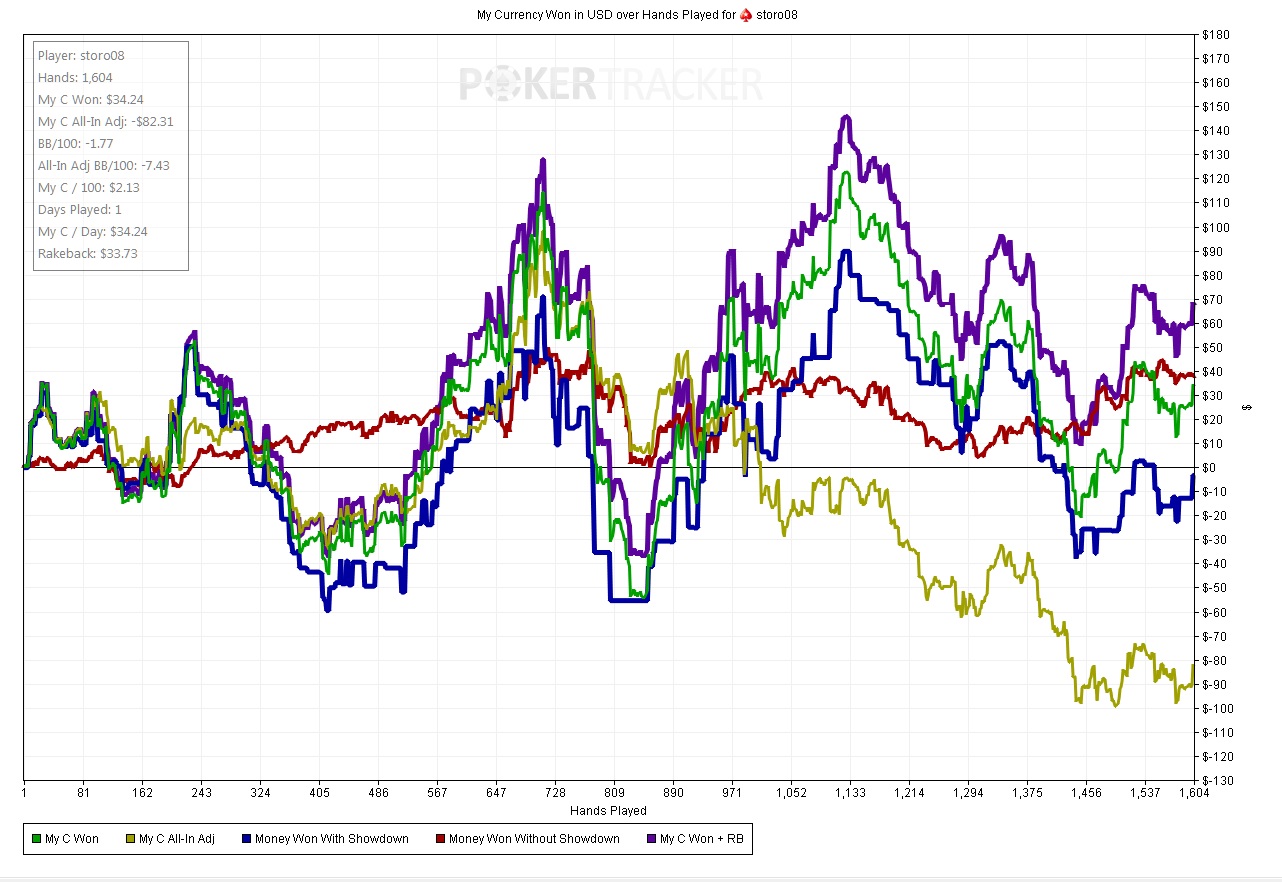Click the red spade icon in the chart title
Image resolution: width=1282 pixels, height=882 pixels.
[x=746, y=15]
